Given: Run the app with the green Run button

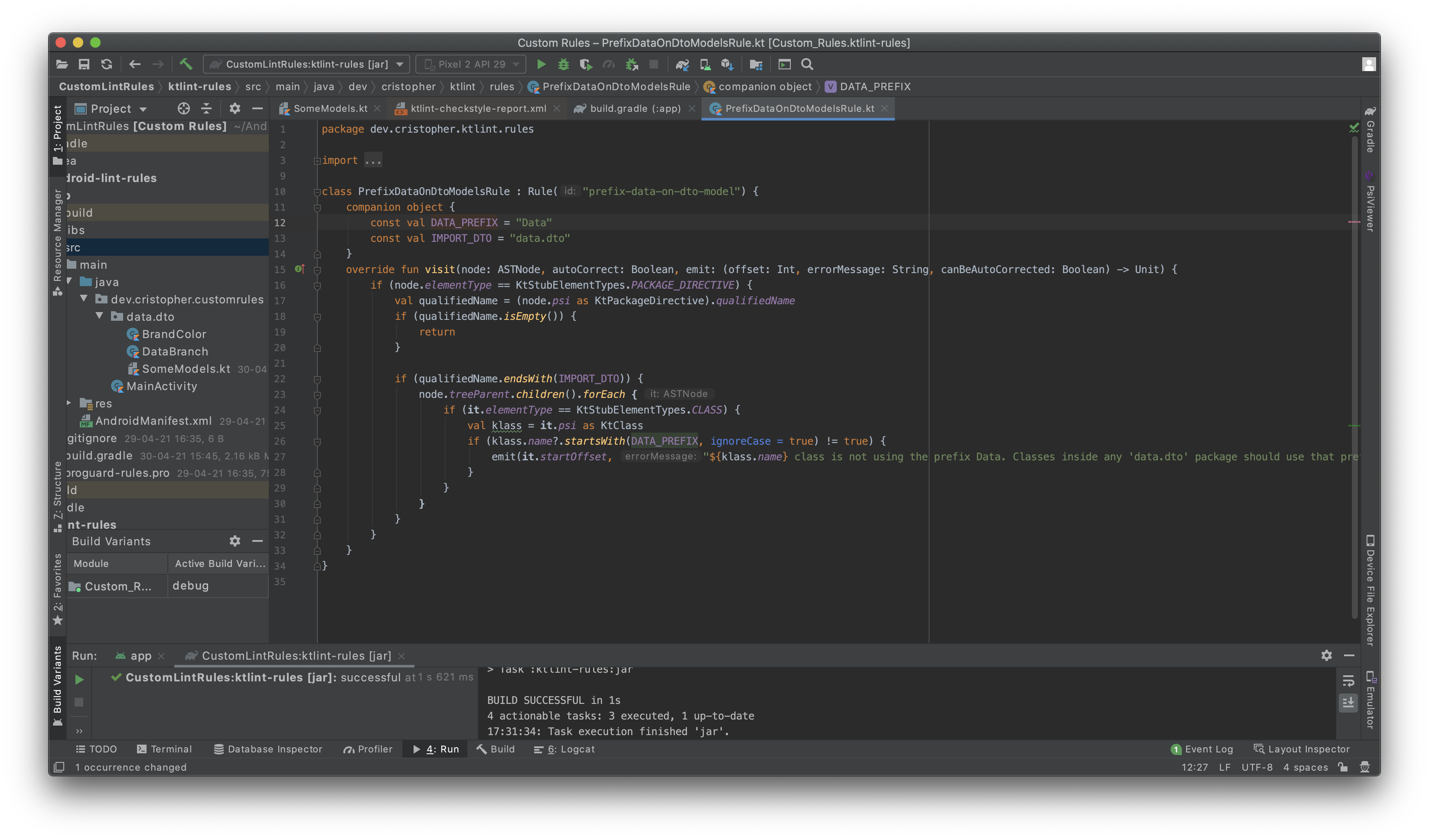Looking at the screenshot, I should [x=542, y=64].
